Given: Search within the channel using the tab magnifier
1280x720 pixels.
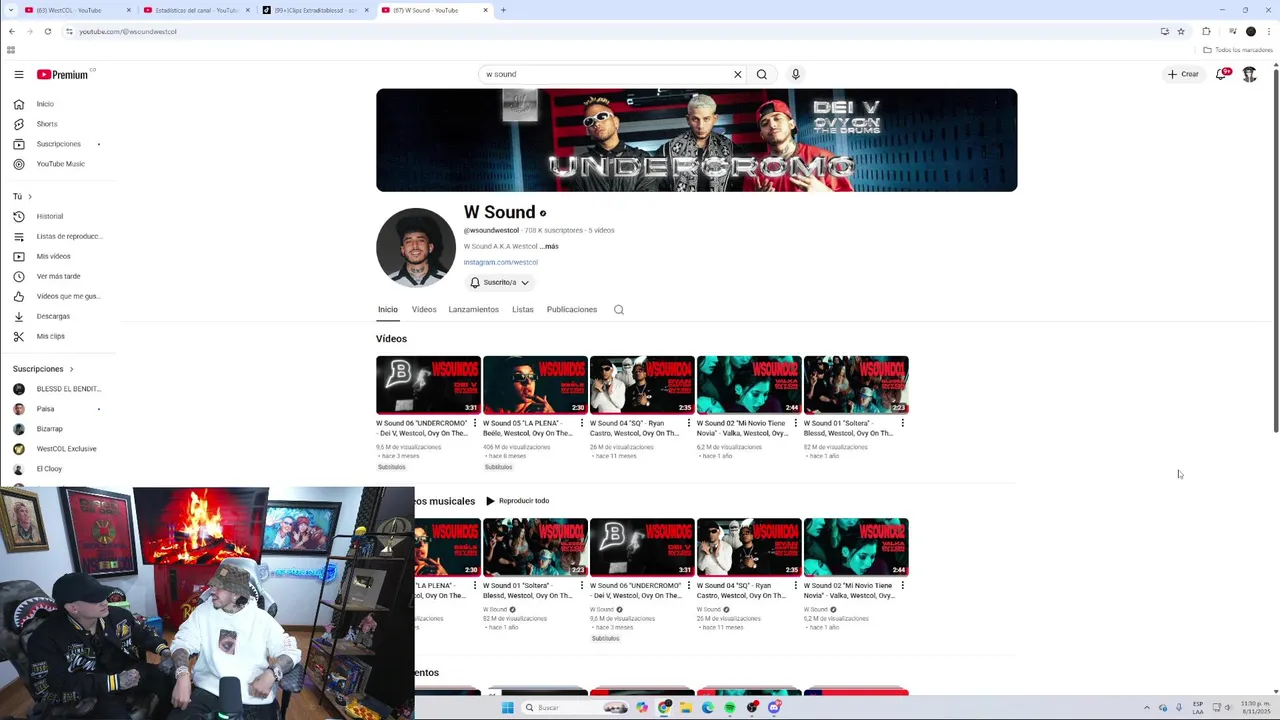Looking at the screenshot, I should (619, 310).
